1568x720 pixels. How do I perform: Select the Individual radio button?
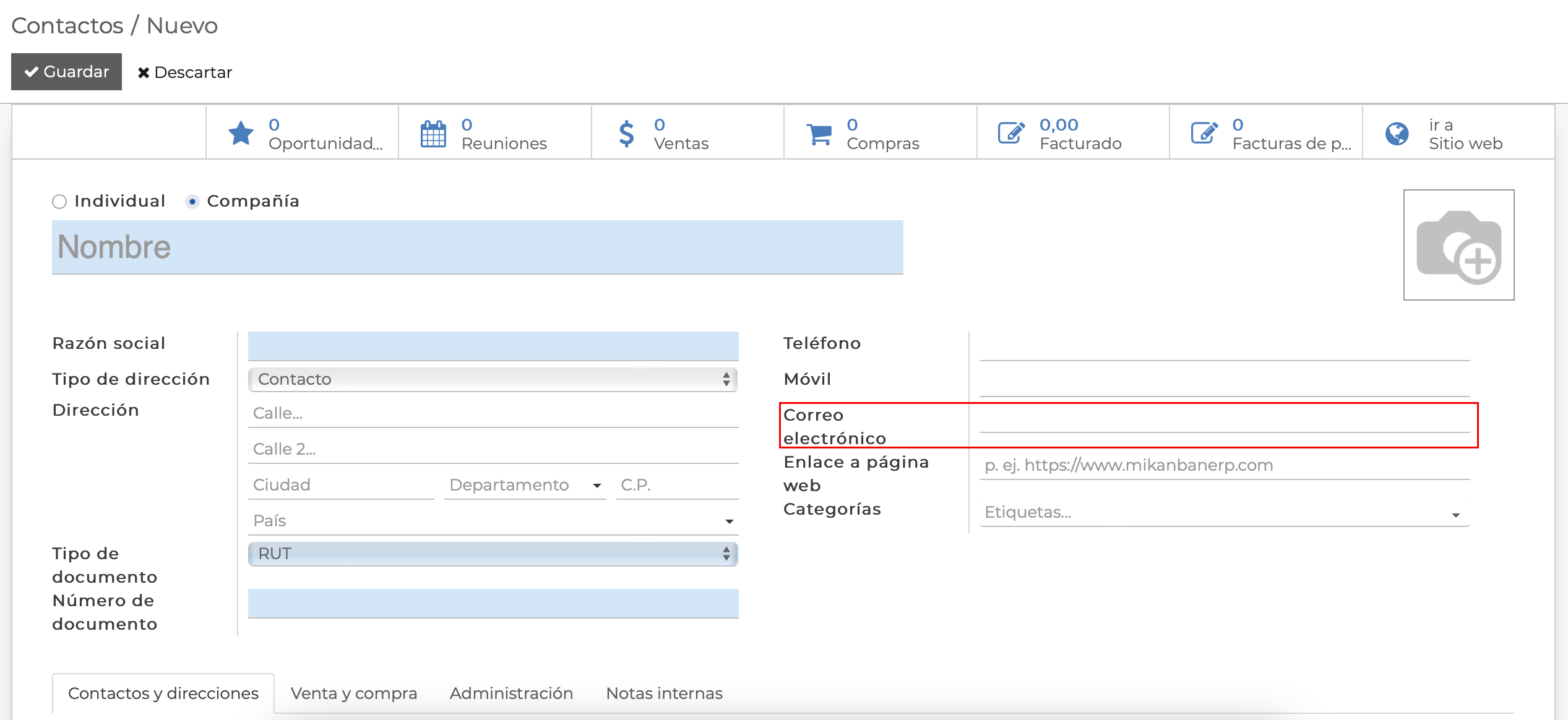(x=59, y=201)
